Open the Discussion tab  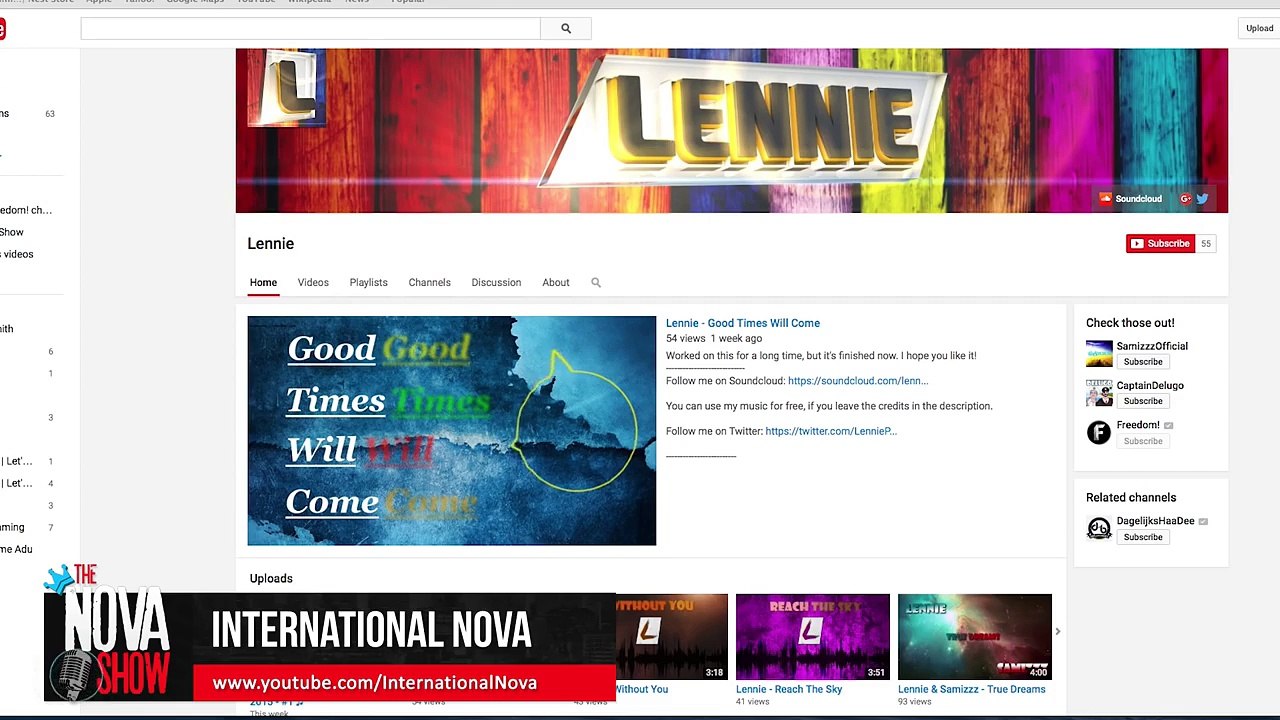(x=496, y=282)
